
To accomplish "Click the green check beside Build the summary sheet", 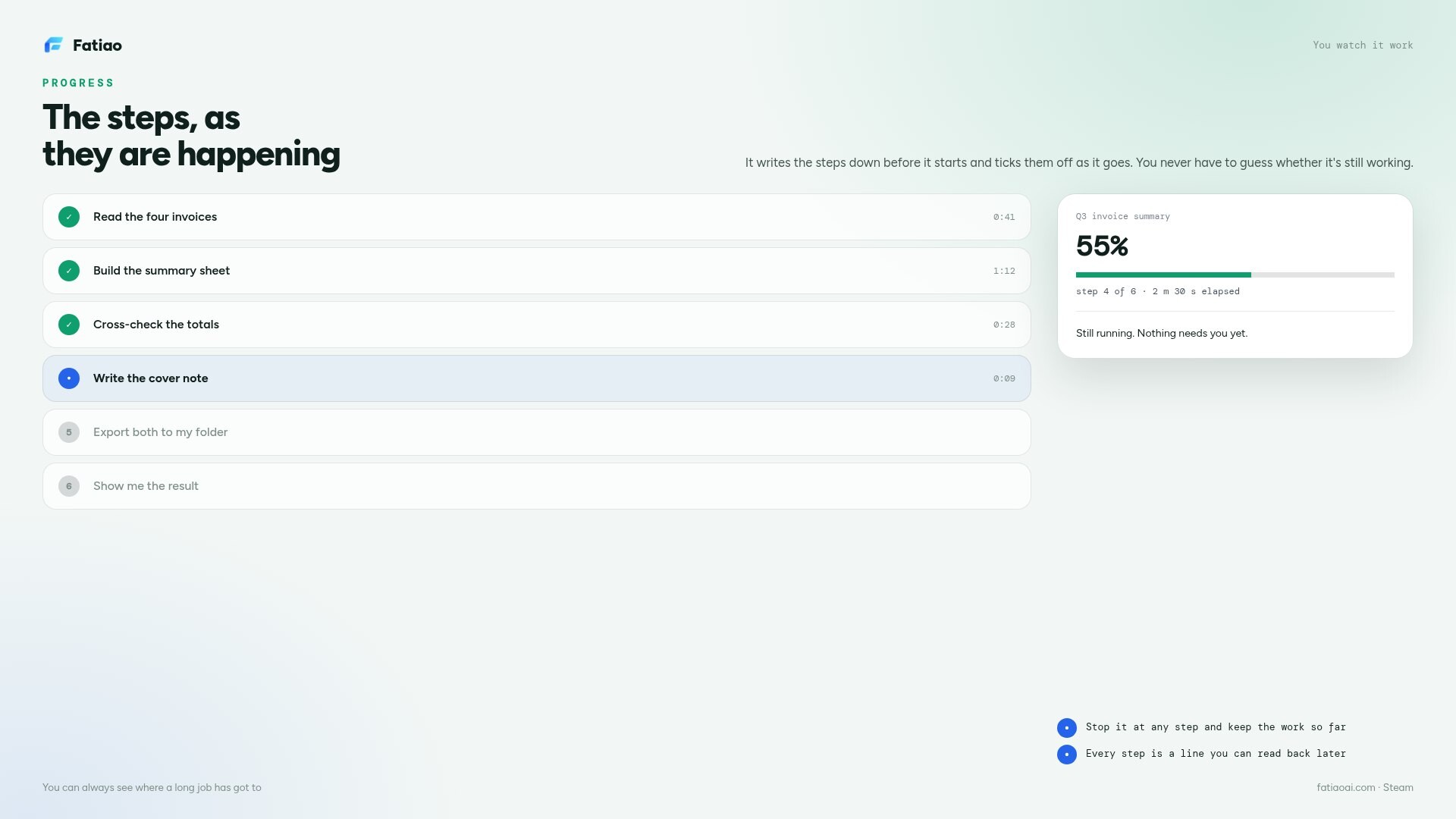I will [x=69, y=271].
